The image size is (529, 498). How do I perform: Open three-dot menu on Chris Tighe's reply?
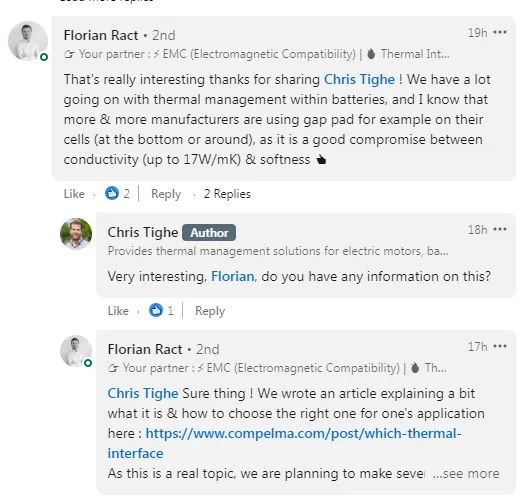[x=500, y=229]
